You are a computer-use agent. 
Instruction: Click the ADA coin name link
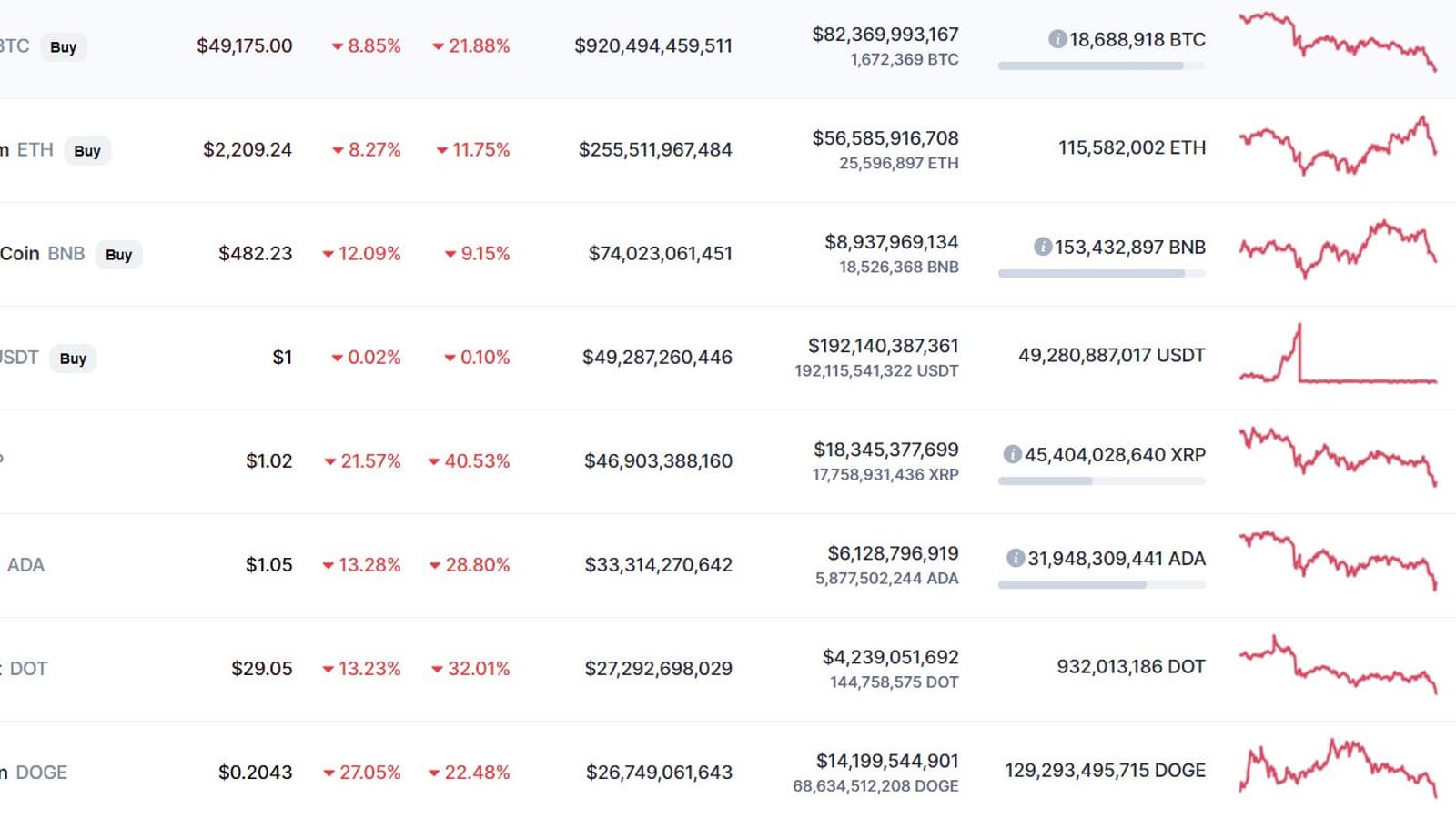coord(25,565)
